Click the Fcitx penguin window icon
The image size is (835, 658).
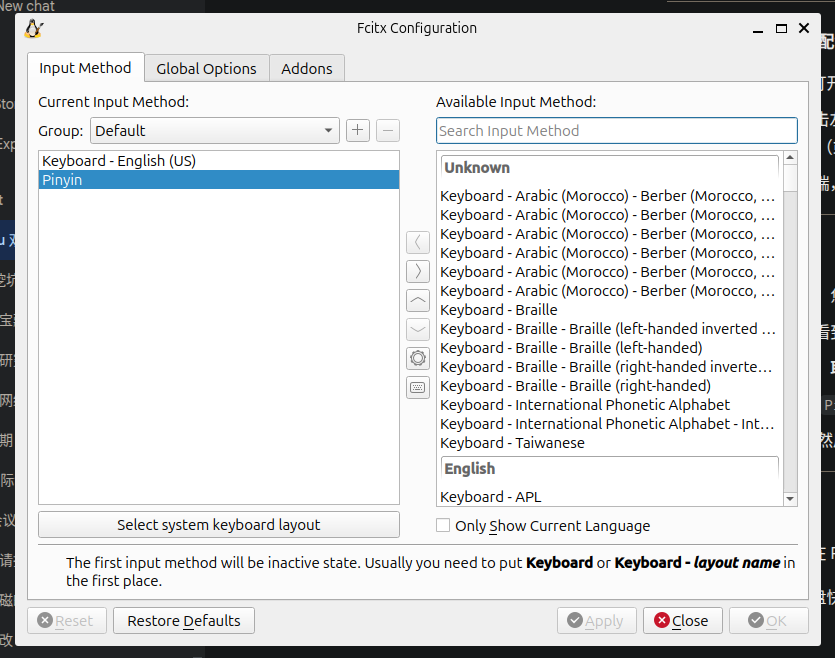pyautogui.click(x=34, y=29)
